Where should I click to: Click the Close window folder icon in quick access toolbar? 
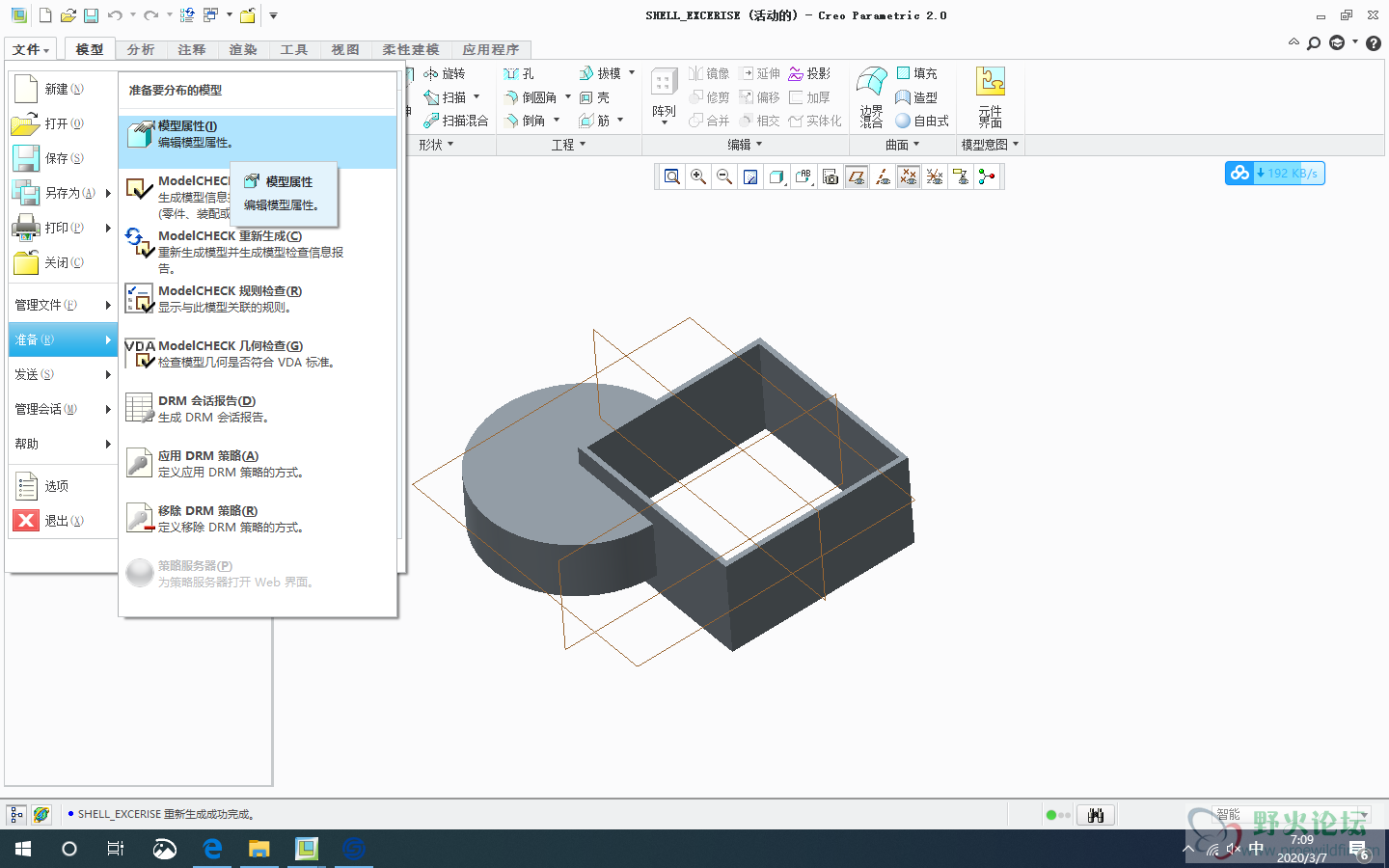248,15
